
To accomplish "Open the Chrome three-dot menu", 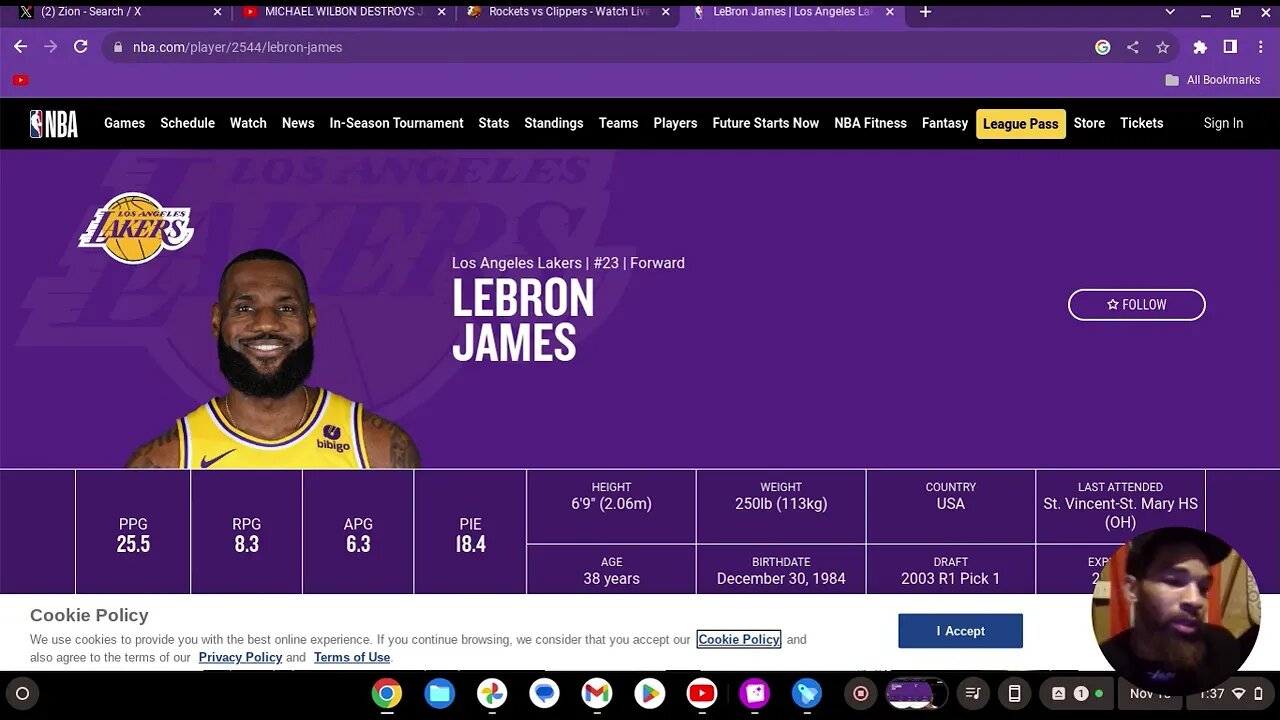I will pyautogui.click(x=1260, y=47).
